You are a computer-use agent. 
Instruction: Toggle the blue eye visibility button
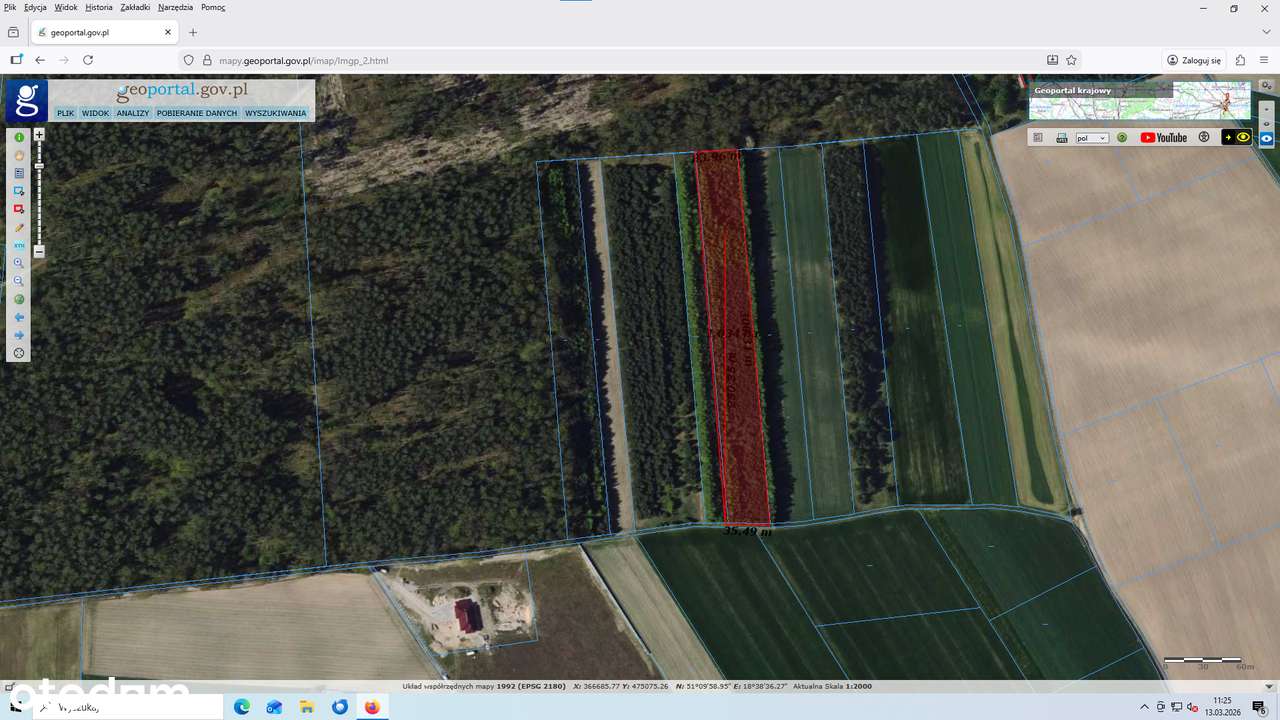point(1267,138)
